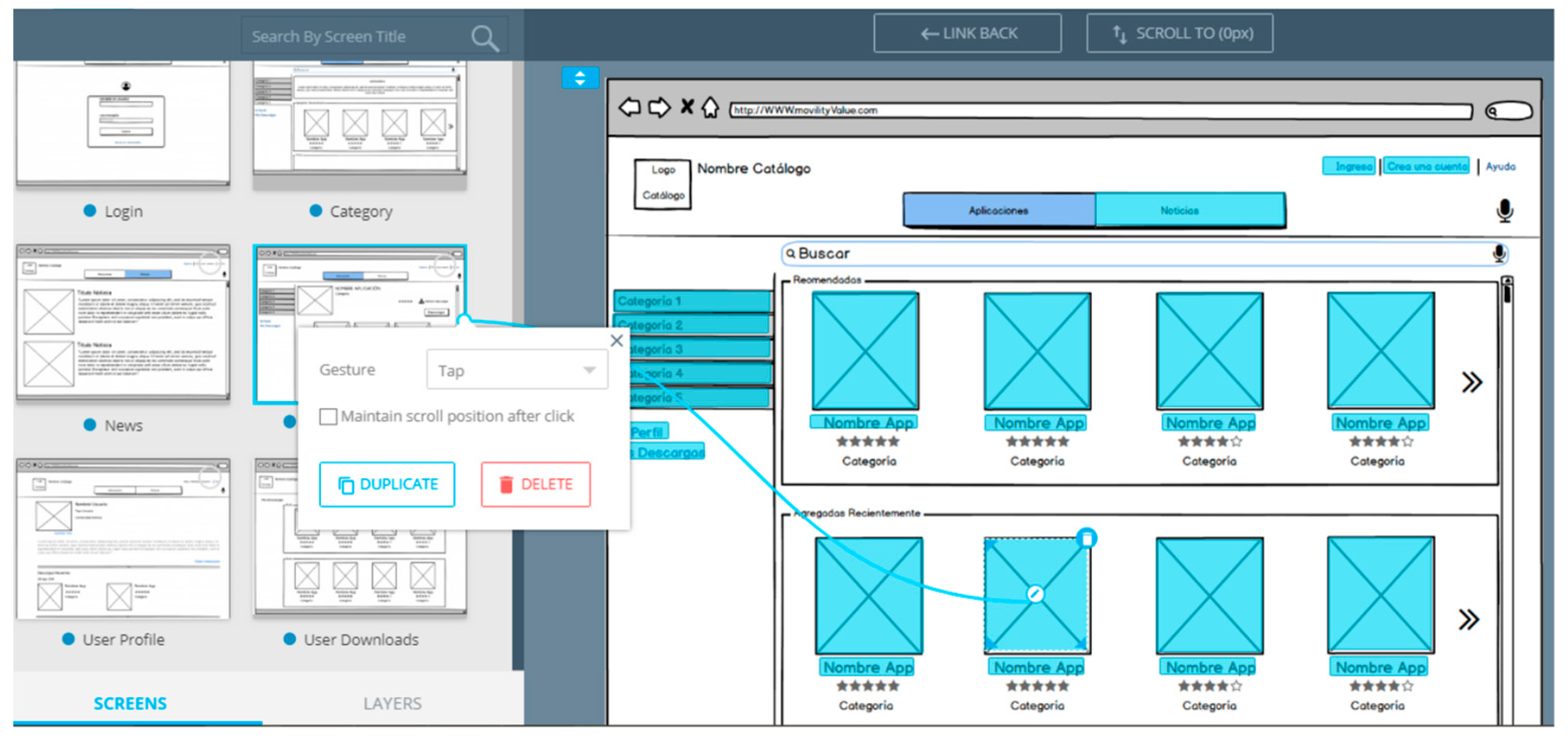The height and width of the screenshot is (739, 1568).
Task: Select the News screen thumbnail
Action: (x=123, y=322)
